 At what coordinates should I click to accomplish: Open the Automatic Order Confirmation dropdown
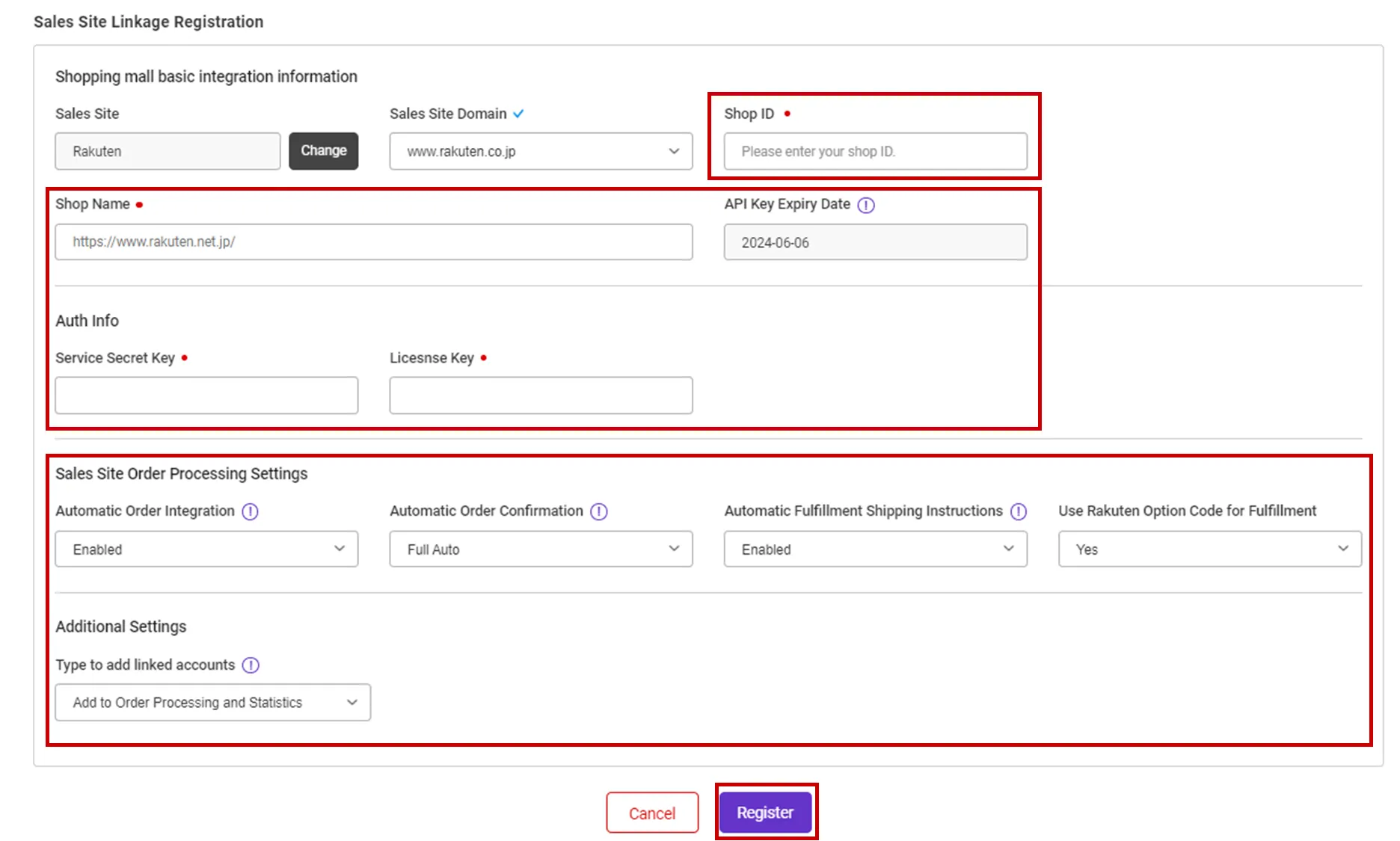coord(540,549)
